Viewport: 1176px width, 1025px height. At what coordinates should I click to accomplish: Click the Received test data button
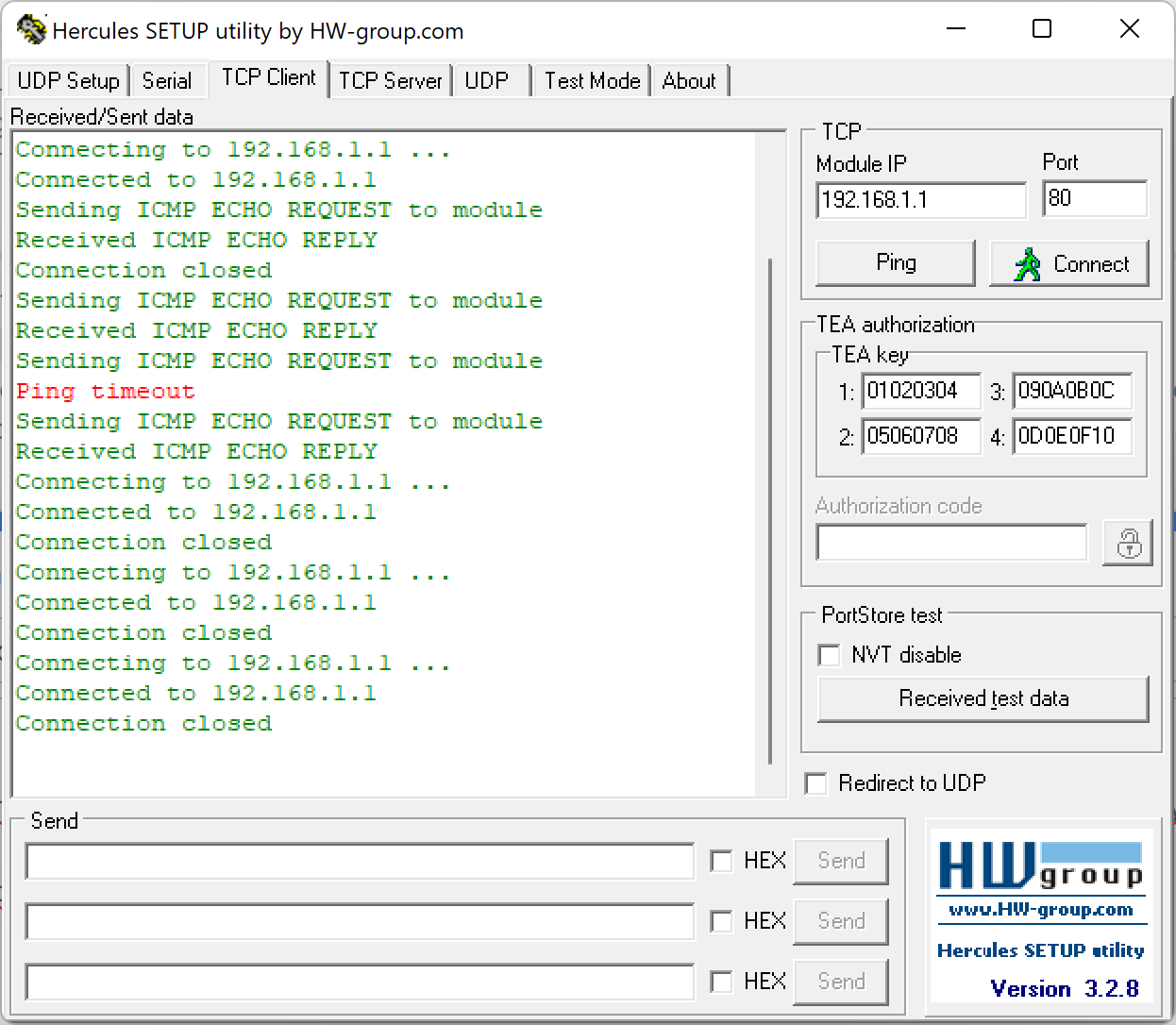(x=983, y=699)
